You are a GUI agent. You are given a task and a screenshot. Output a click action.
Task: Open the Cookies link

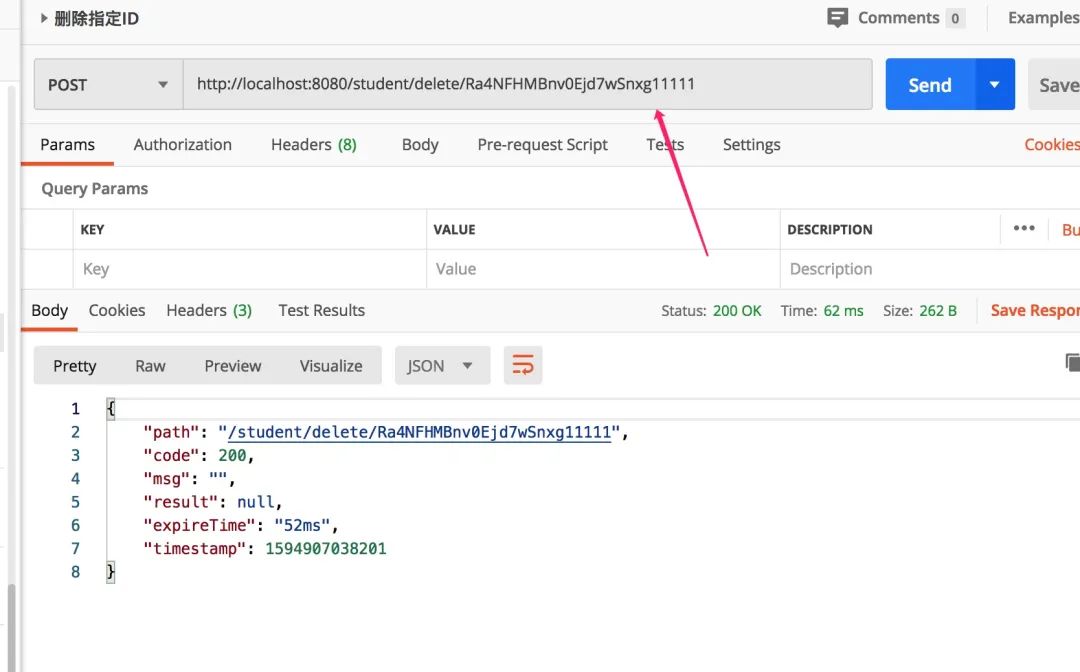point(1051,145)
